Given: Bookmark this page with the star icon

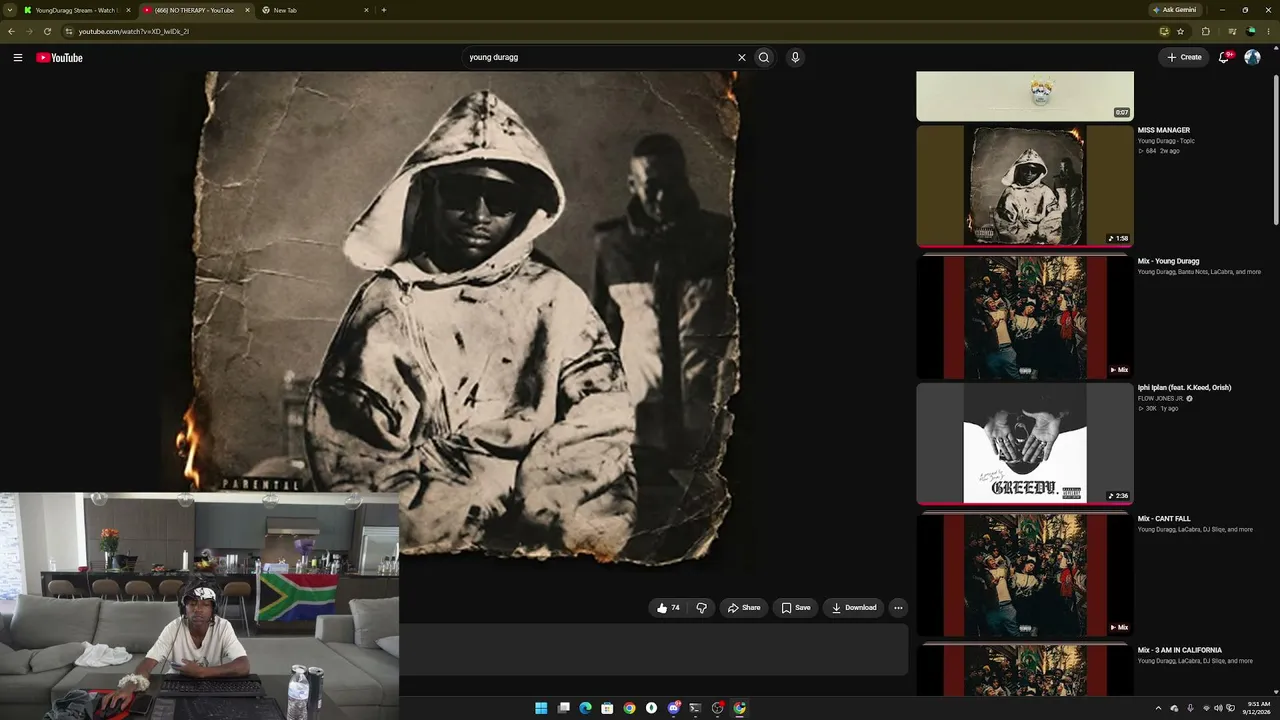Looking at the screenshot, I should pos(1180,31).
